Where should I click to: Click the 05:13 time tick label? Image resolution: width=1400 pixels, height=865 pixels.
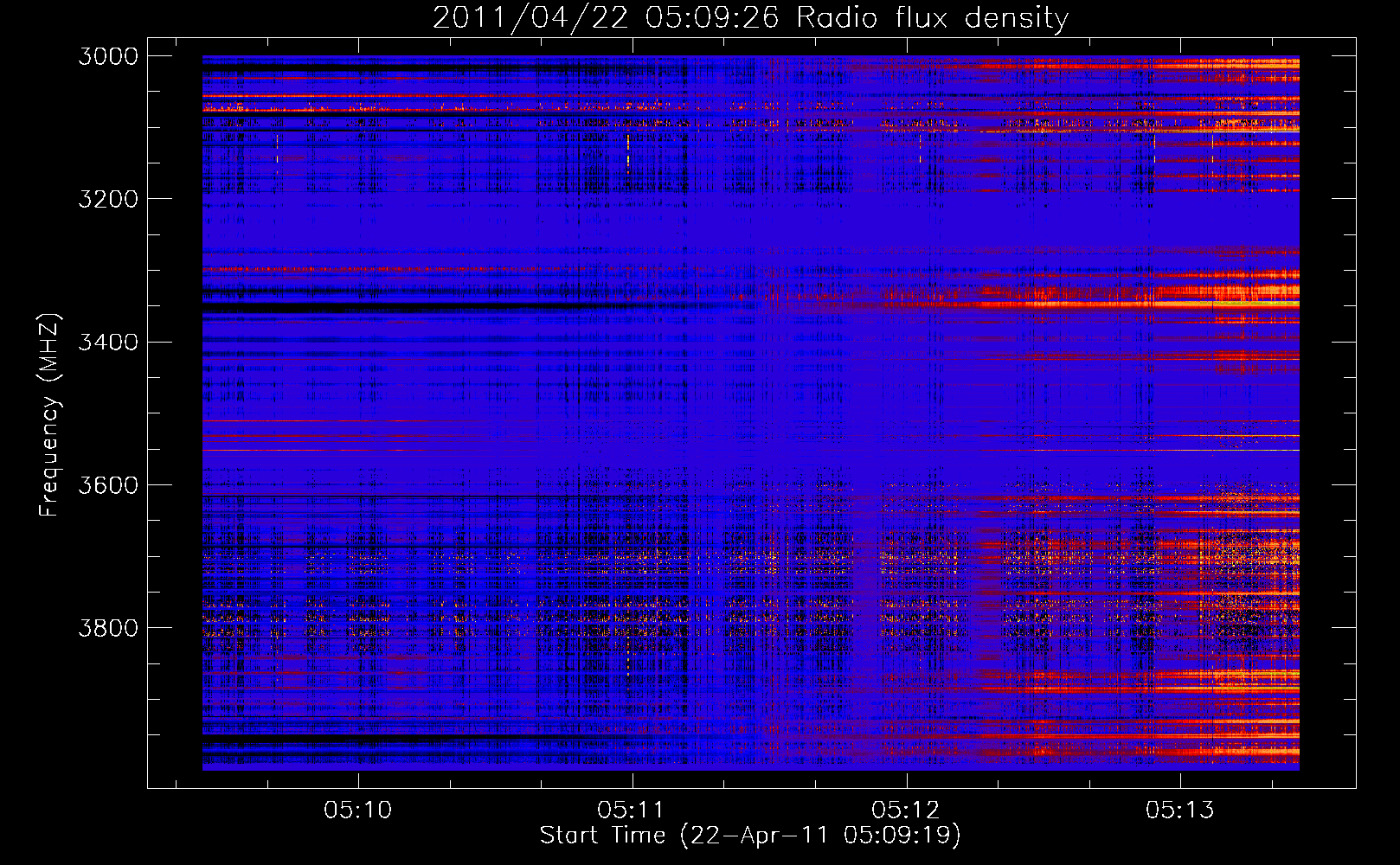[1180, 810]
